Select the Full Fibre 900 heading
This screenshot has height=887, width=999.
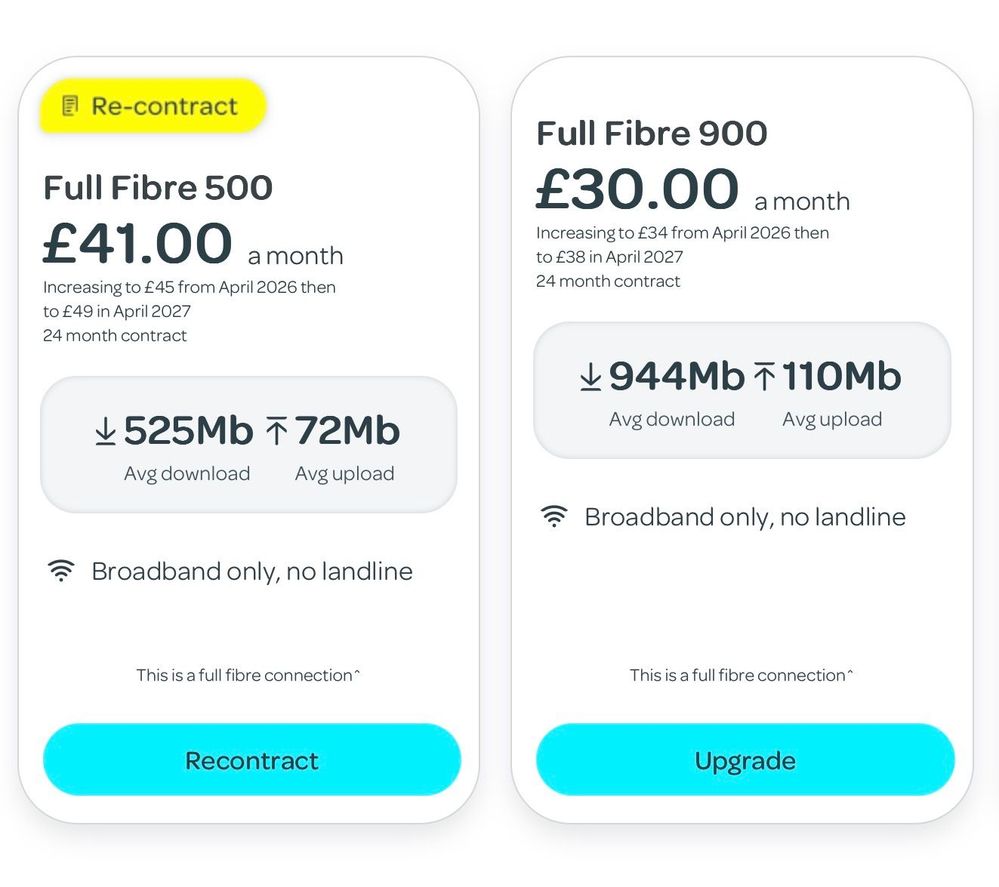point(652,134)
